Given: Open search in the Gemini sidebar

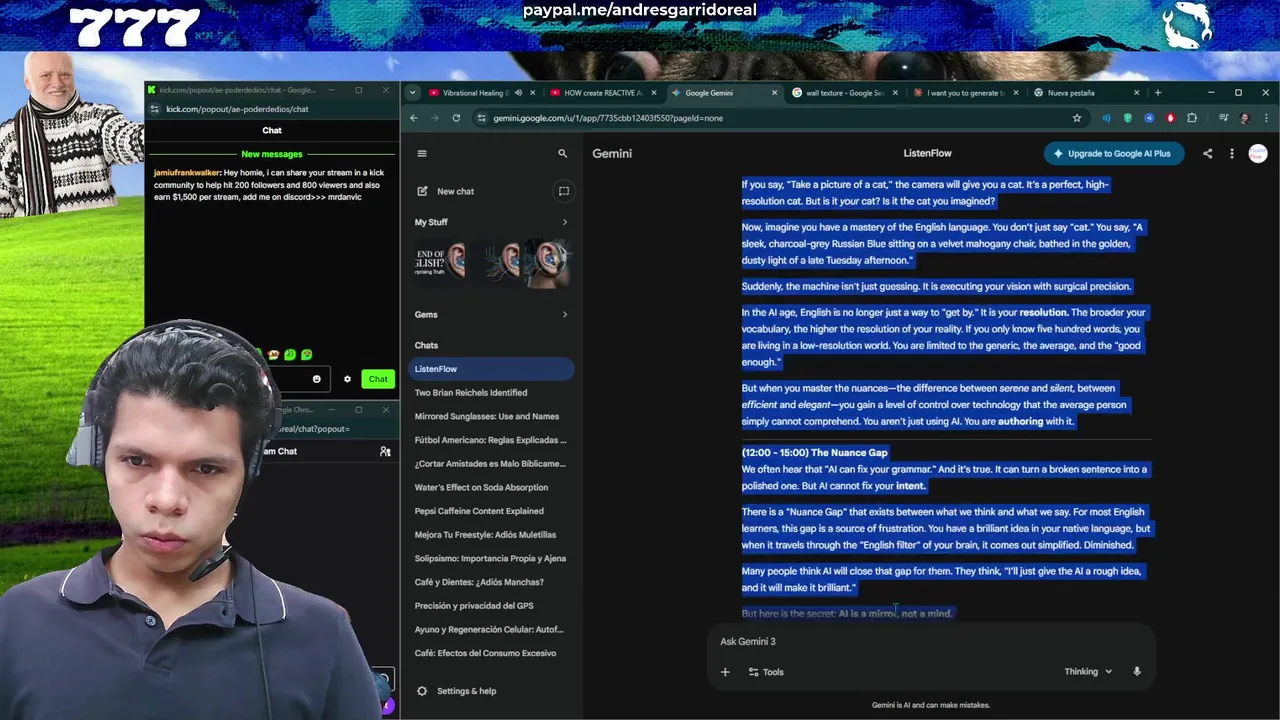Looking at the screenshot, I should coord(562,153).
